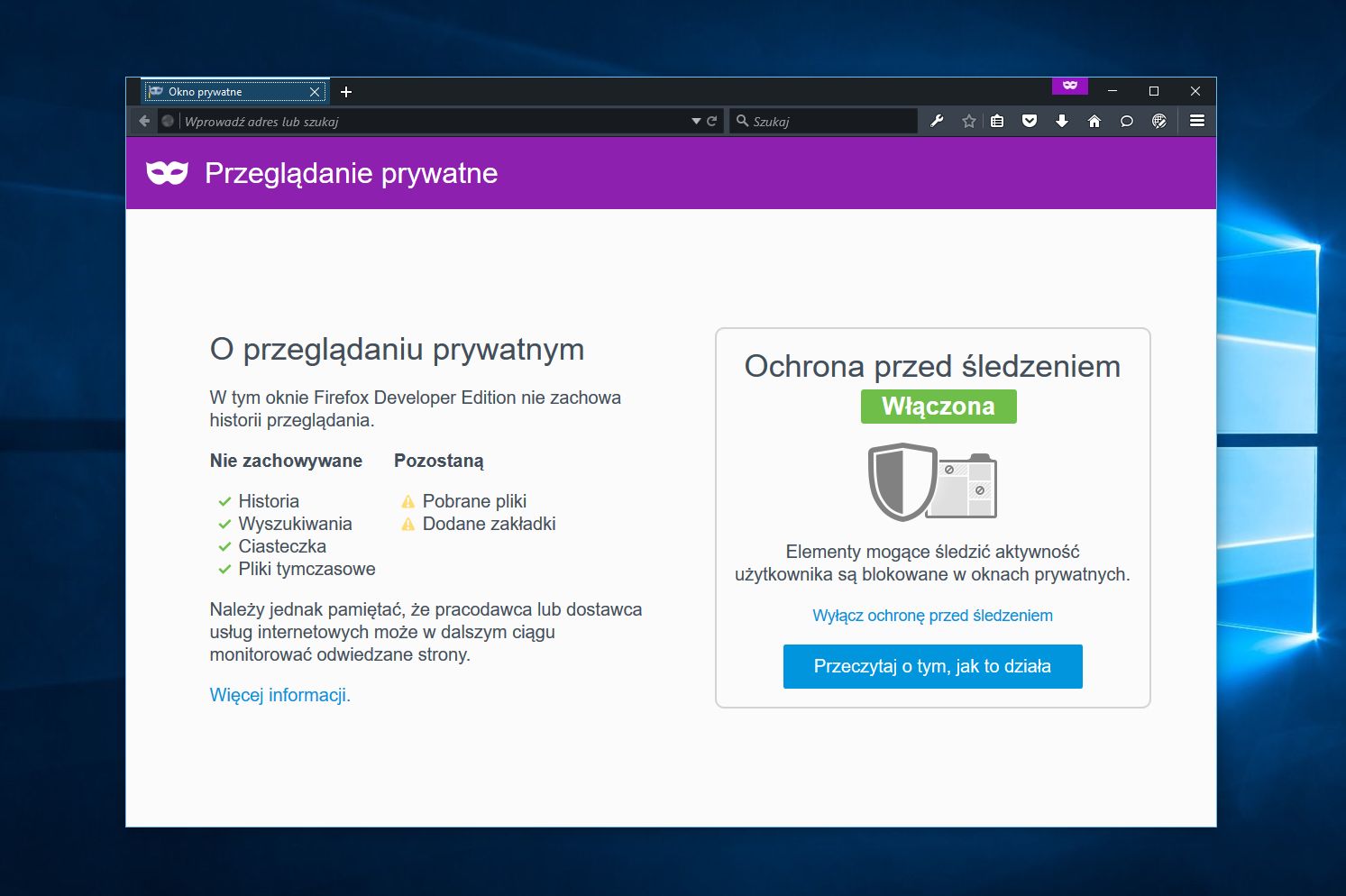Open the Firefox hamburger menu

click(1197, 120)
